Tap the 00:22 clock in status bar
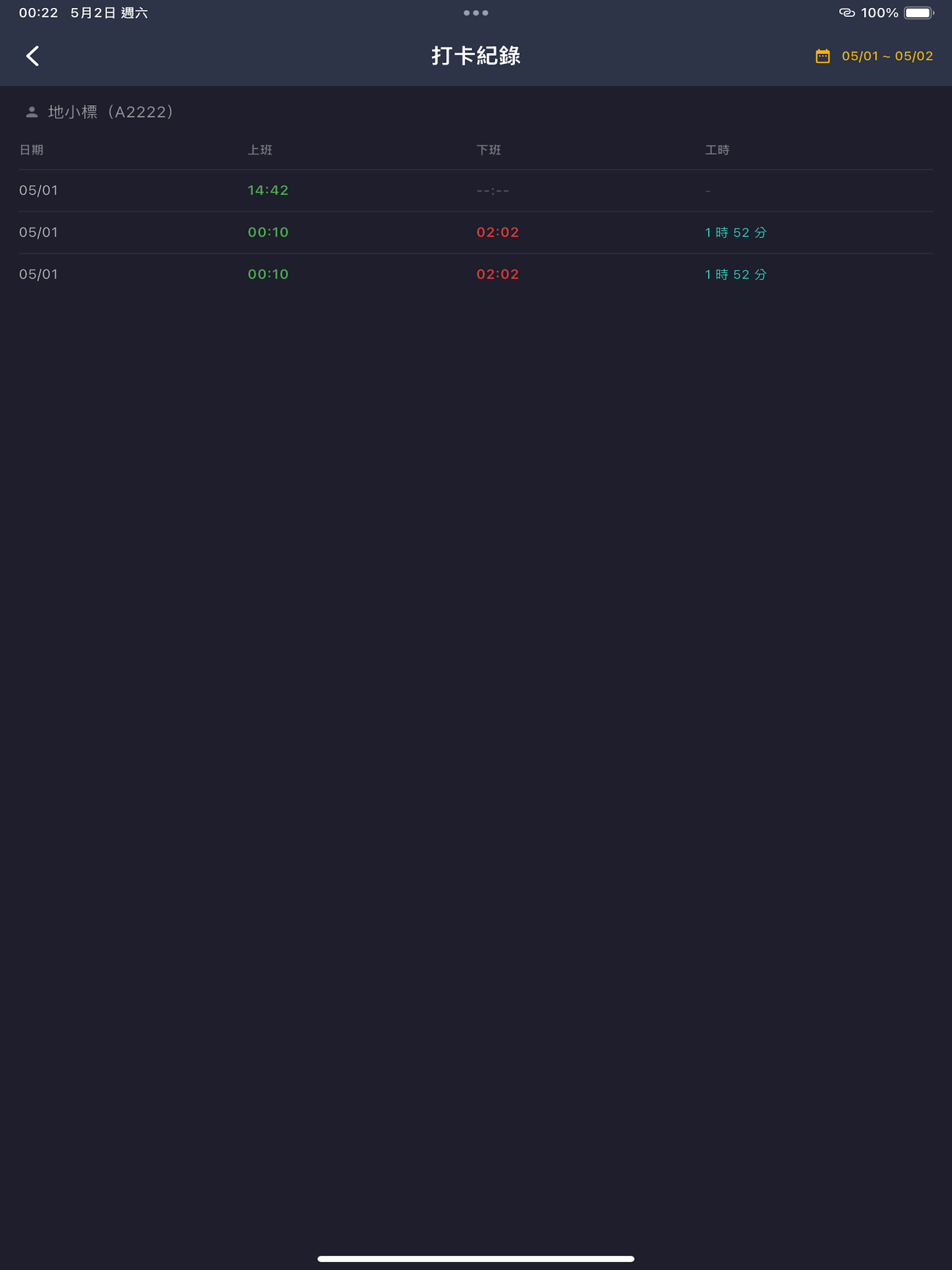Screen dimensions: 952x1270 (x=38, y=12)
